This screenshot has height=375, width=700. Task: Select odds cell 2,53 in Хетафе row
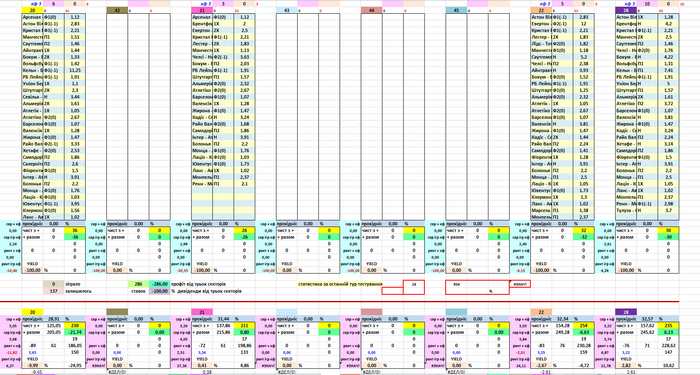(x=75, y=151)
